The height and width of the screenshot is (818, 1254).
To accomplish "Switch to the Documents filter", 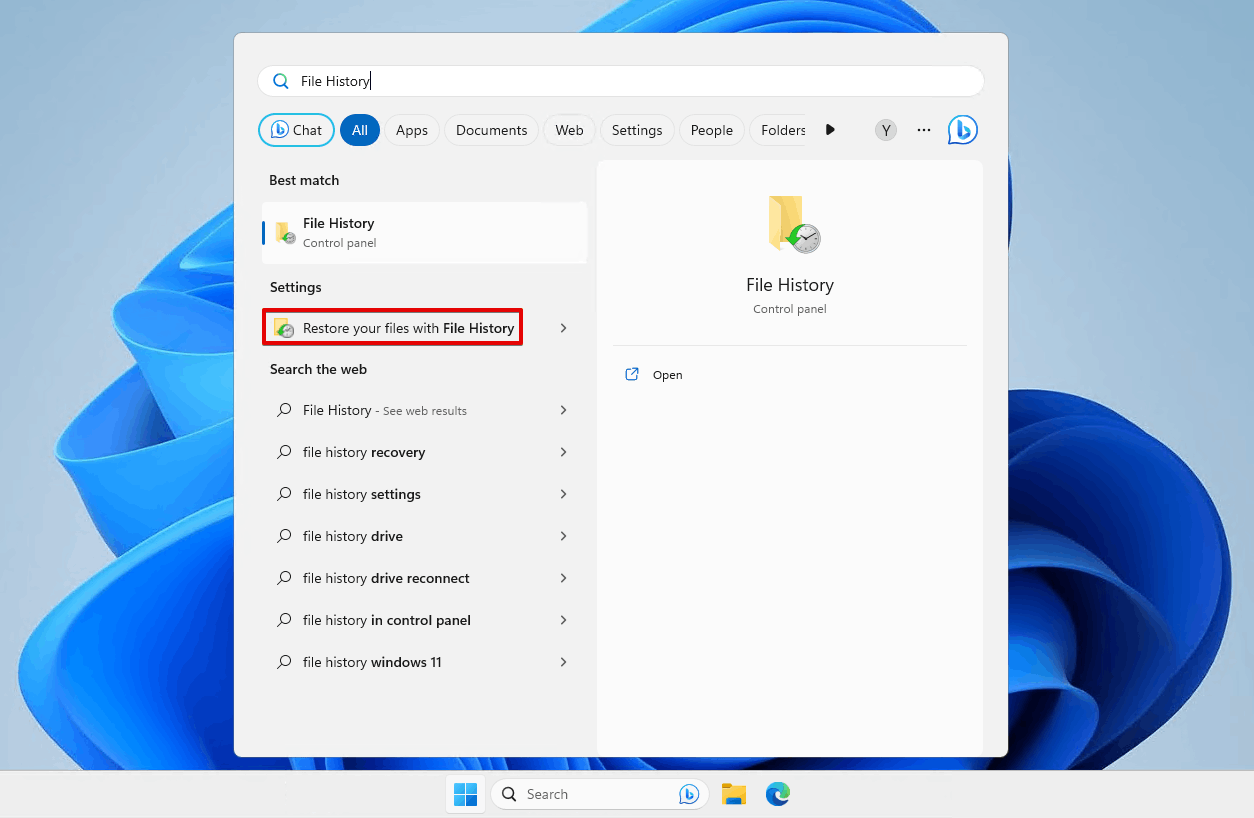I will tap(491, 130).
